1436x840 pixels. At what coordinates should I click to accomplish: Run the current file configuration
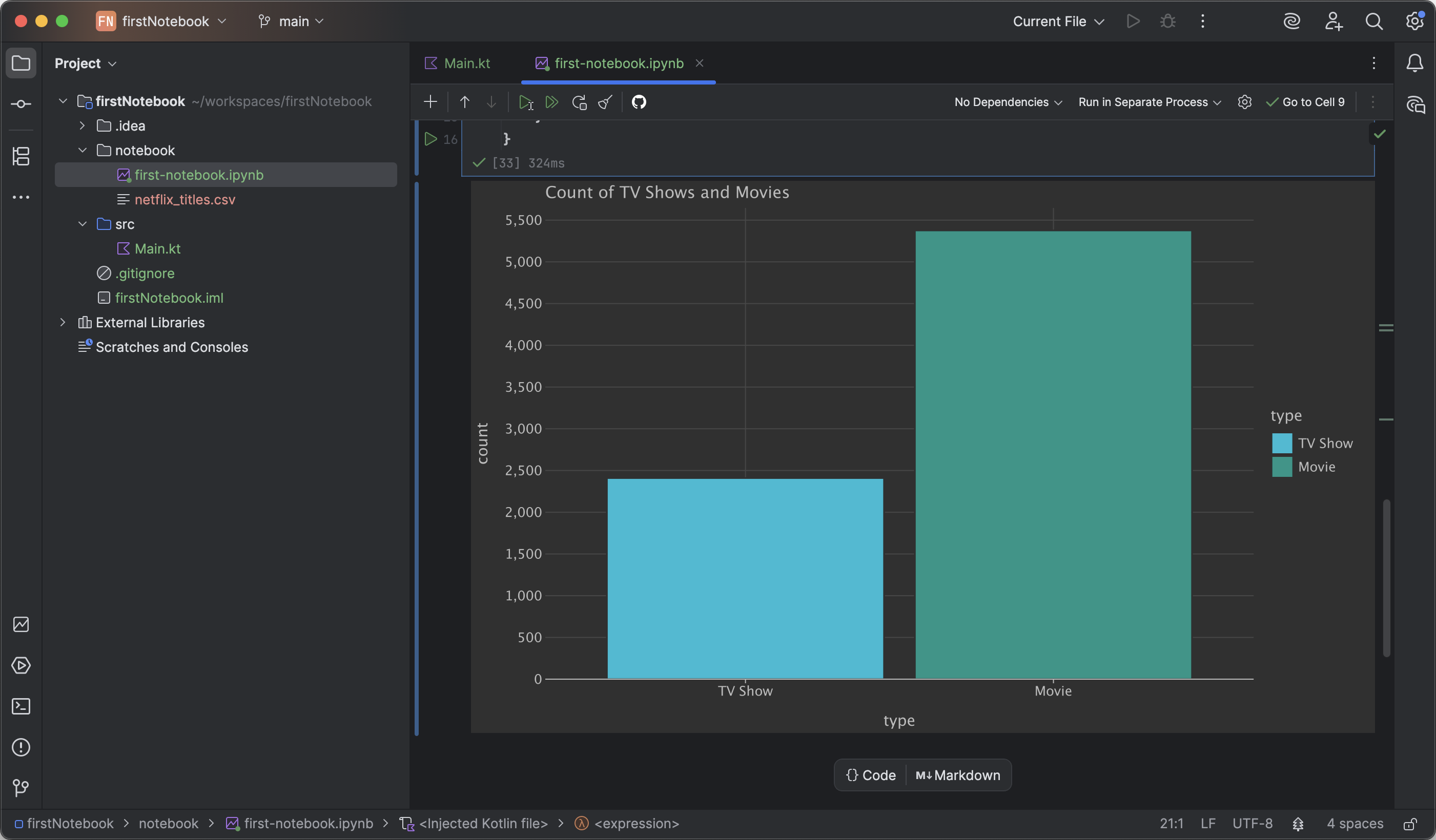pos(1134,21)
